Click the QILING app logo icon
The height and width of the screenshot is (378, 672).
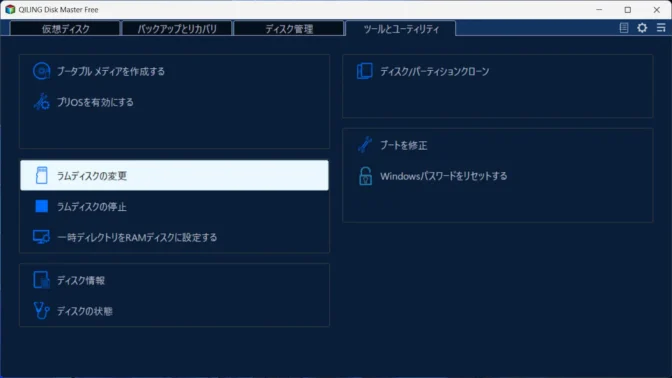click(x=10, y=9)
